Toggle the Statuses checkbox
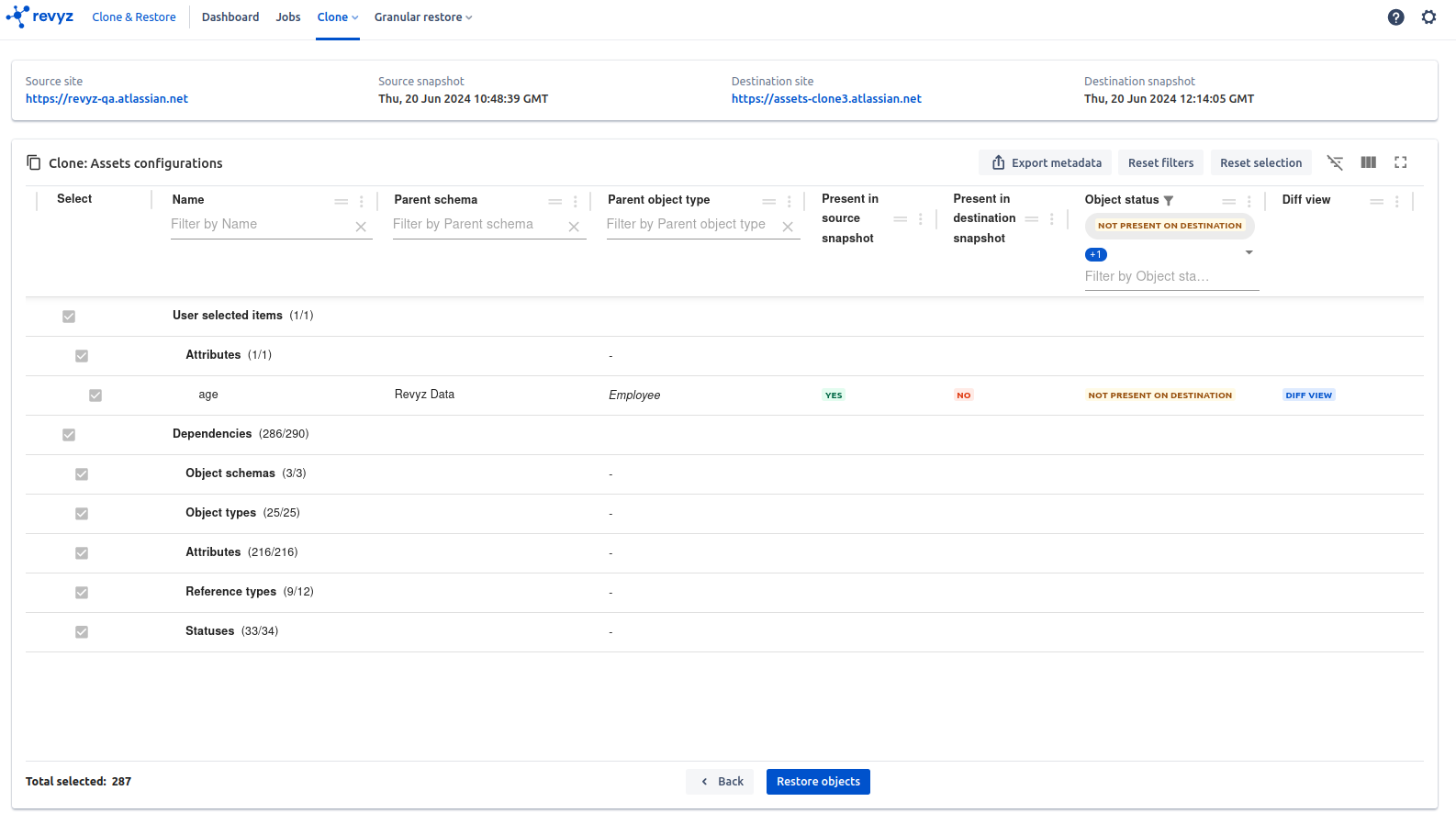This screenshot has height=824, width=1456. (x=82, y=632)
